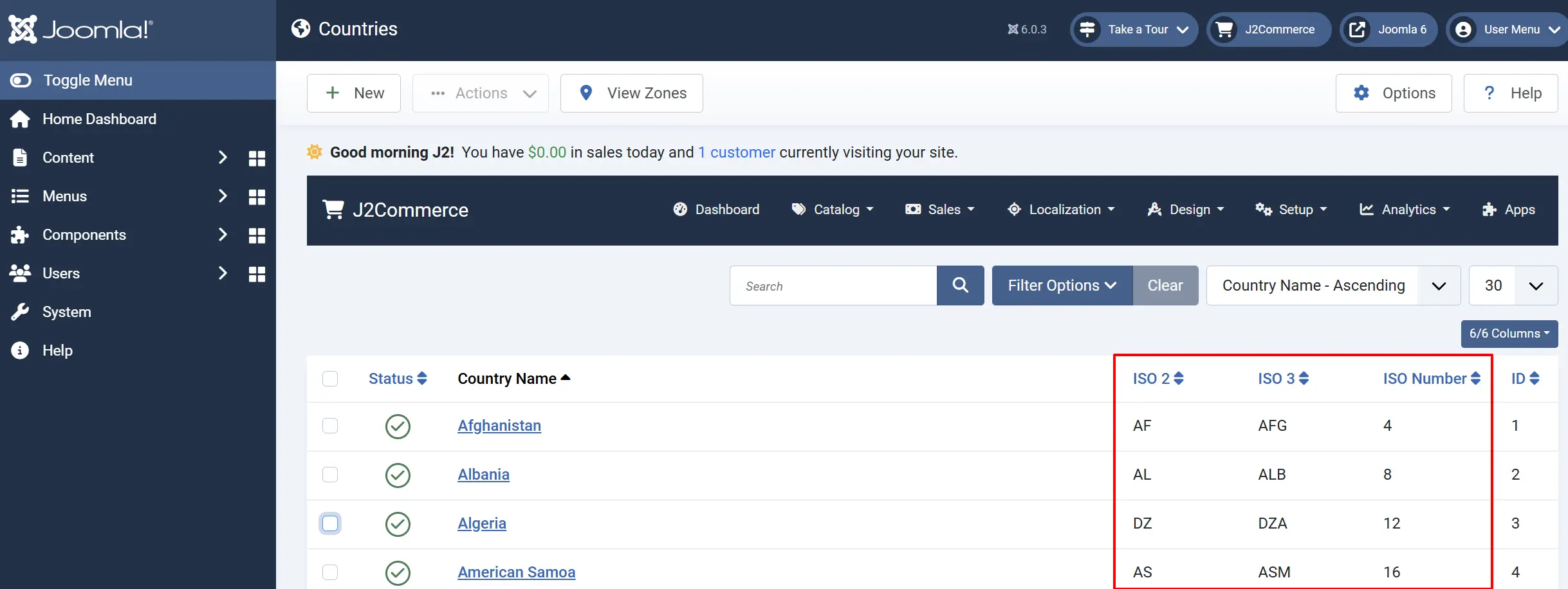This screenshot has height=589, width=1568.
Task: Check the select-all header checkbox
Action: point(330,379)
